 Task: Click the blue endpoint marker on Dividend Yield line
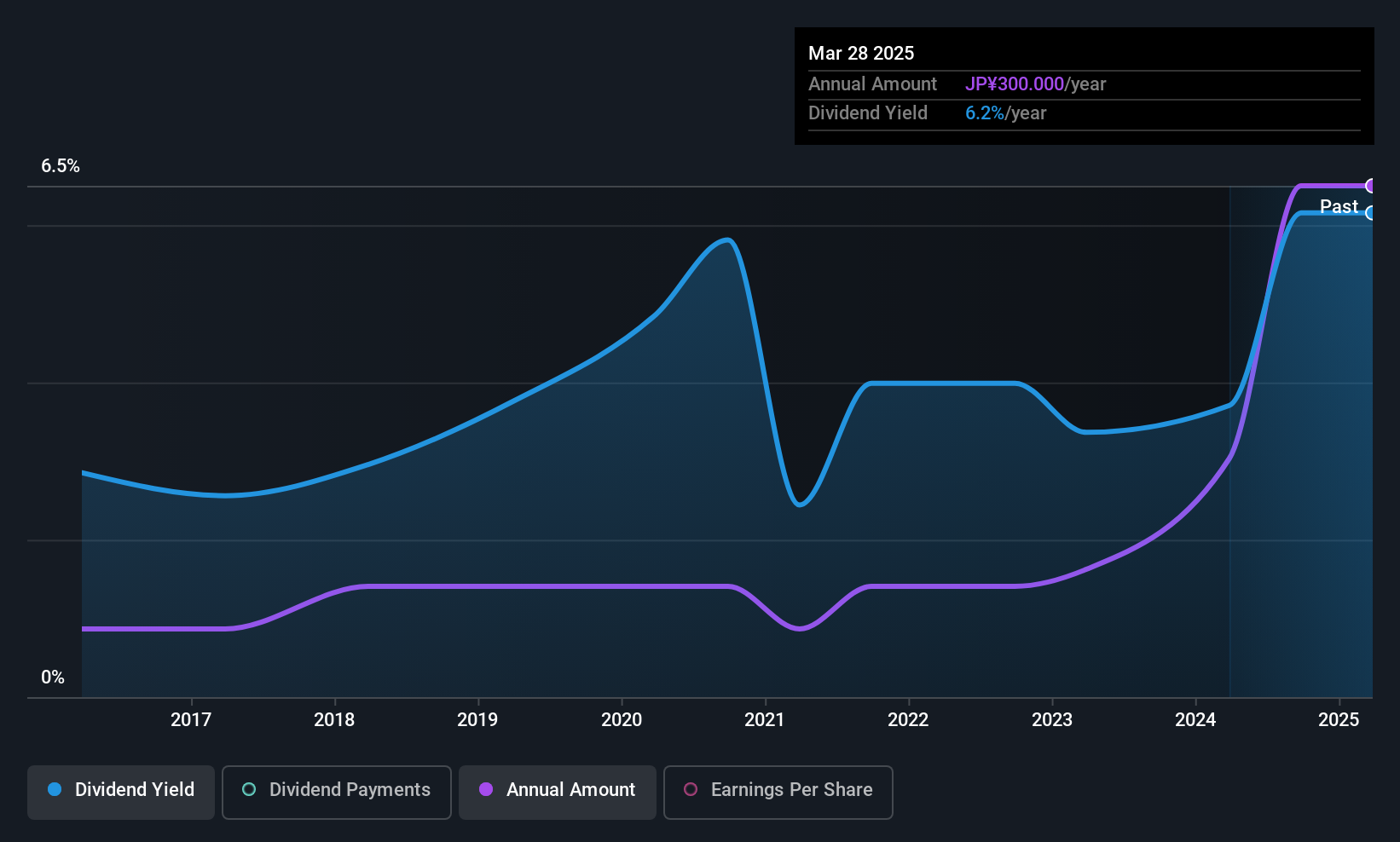click(1371, 213)
